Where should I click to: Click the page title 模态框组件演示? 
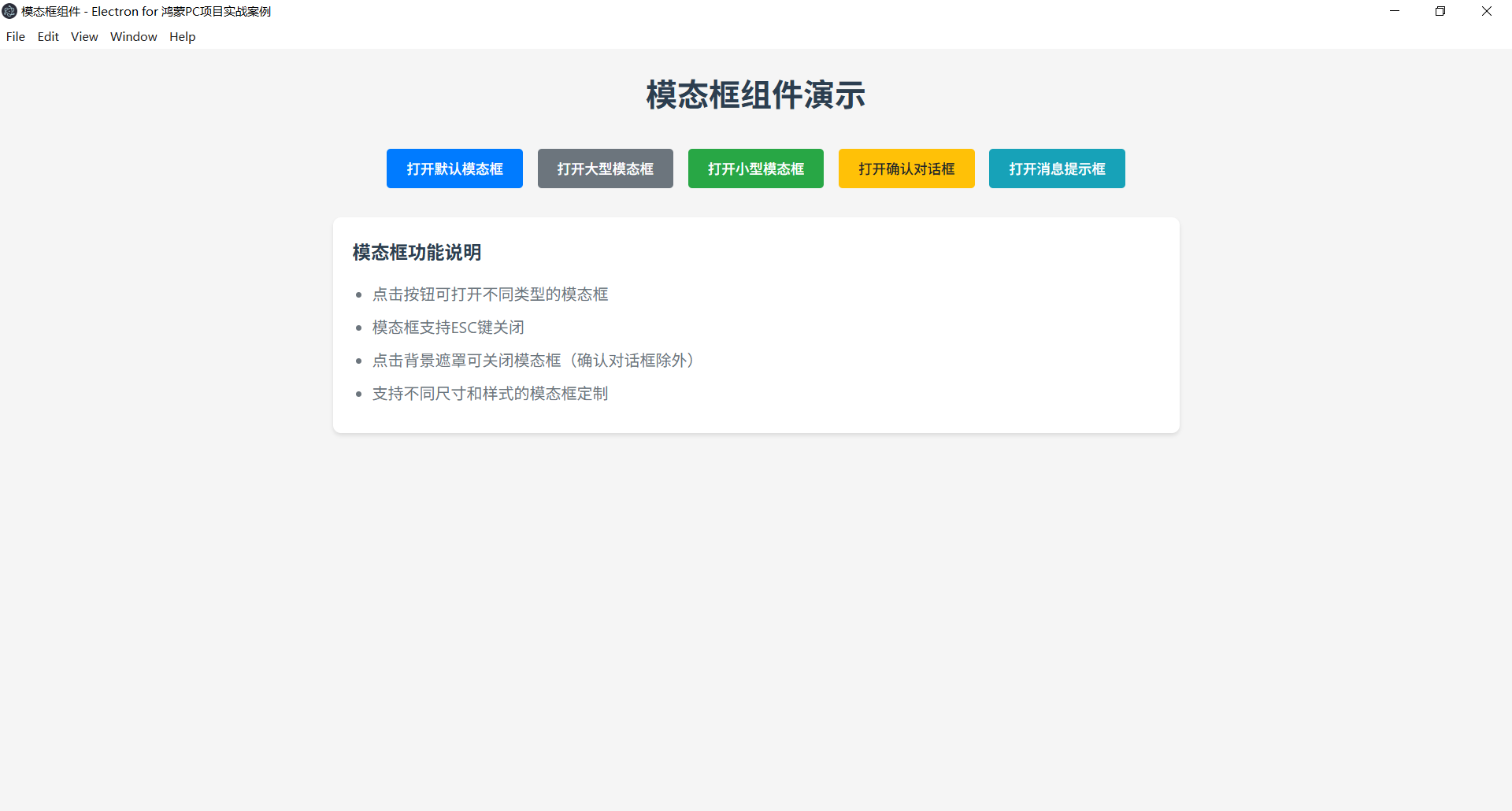tap(755, 94)
